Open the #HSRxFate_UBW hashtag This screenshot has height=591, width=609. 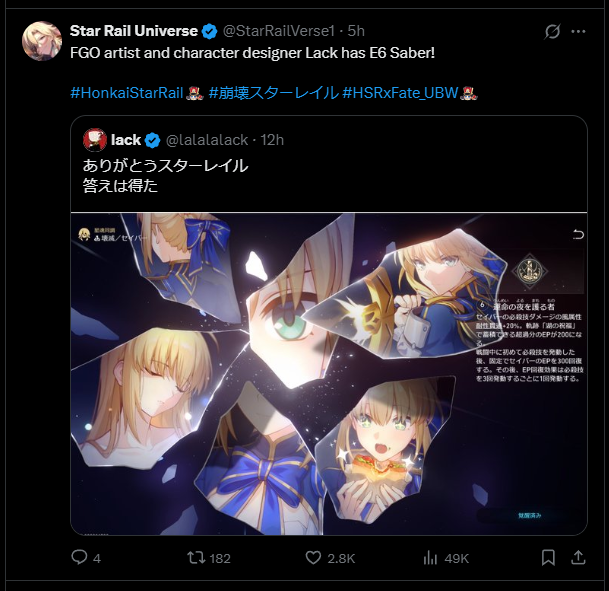pos(400,93)
